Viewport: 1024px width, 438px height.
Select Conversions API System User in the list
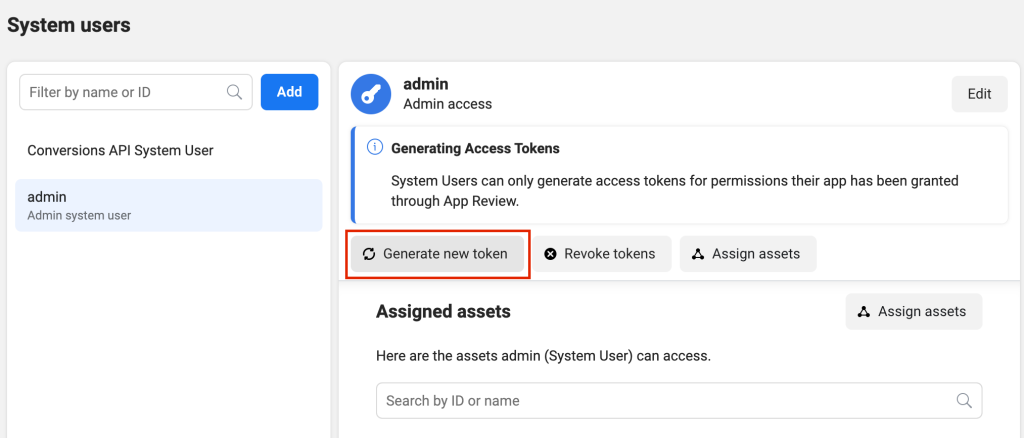[x=120, y=151]
